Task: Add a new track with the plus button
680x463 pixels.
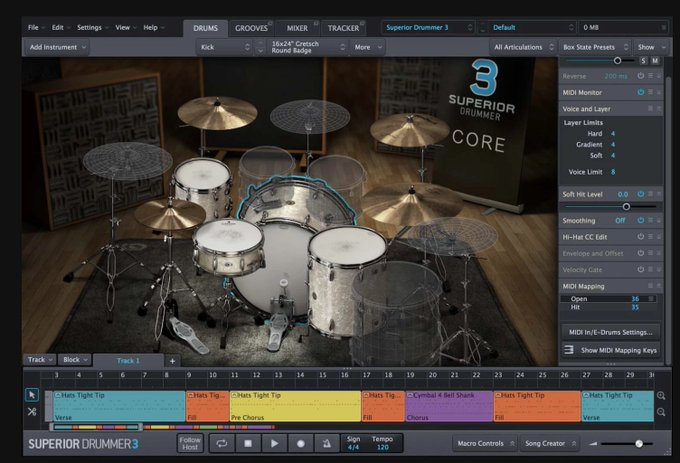Action: tap(172, 361)
